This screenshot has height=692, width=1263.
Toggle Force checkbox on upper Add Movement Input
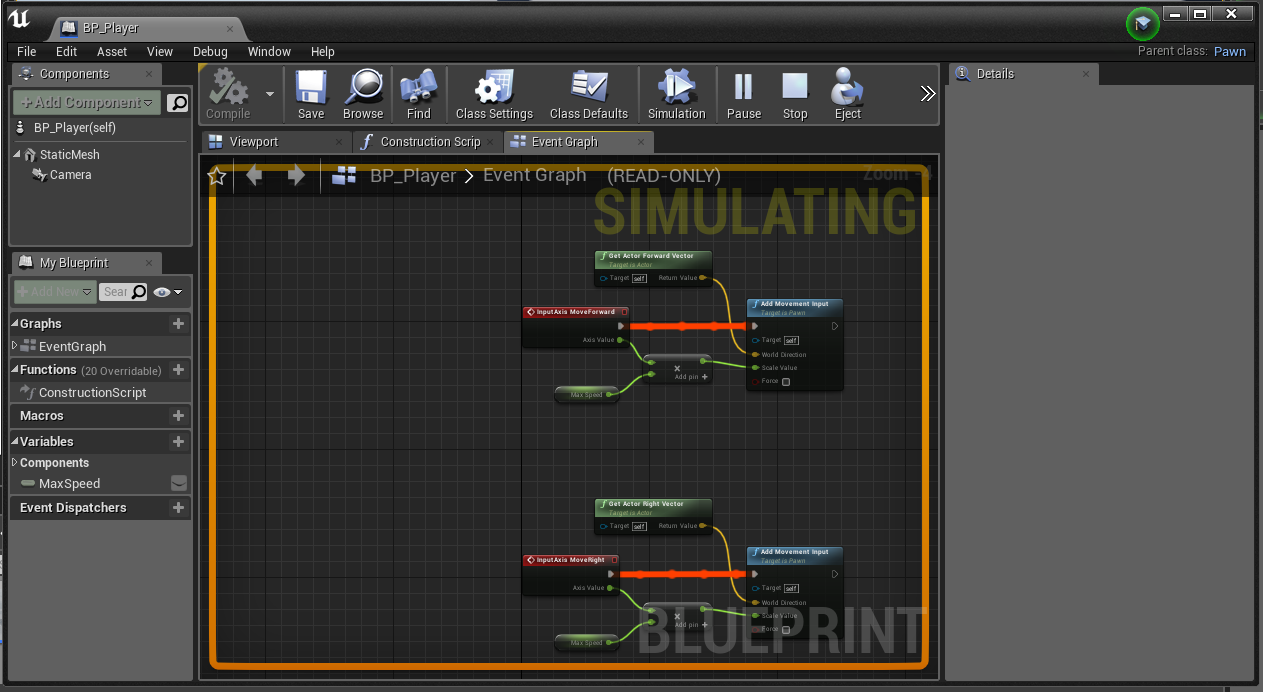pos(786,382)
